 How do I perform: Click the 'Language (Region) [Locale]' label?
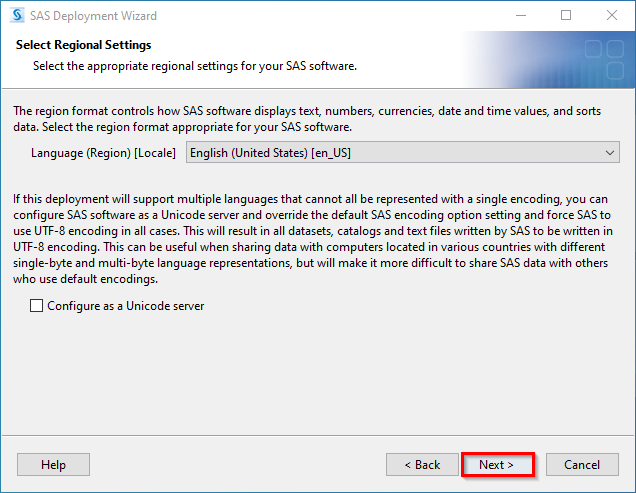[x=103, y=153]
